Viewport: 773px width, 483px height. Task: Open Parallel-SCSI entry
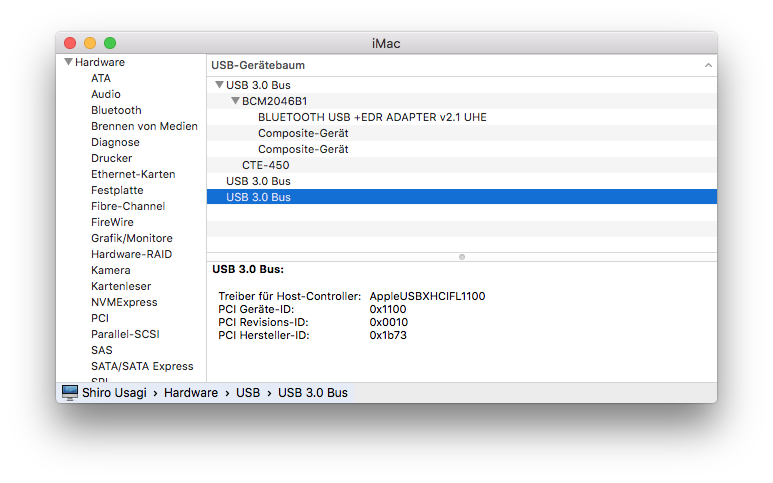tap(125, 335)
